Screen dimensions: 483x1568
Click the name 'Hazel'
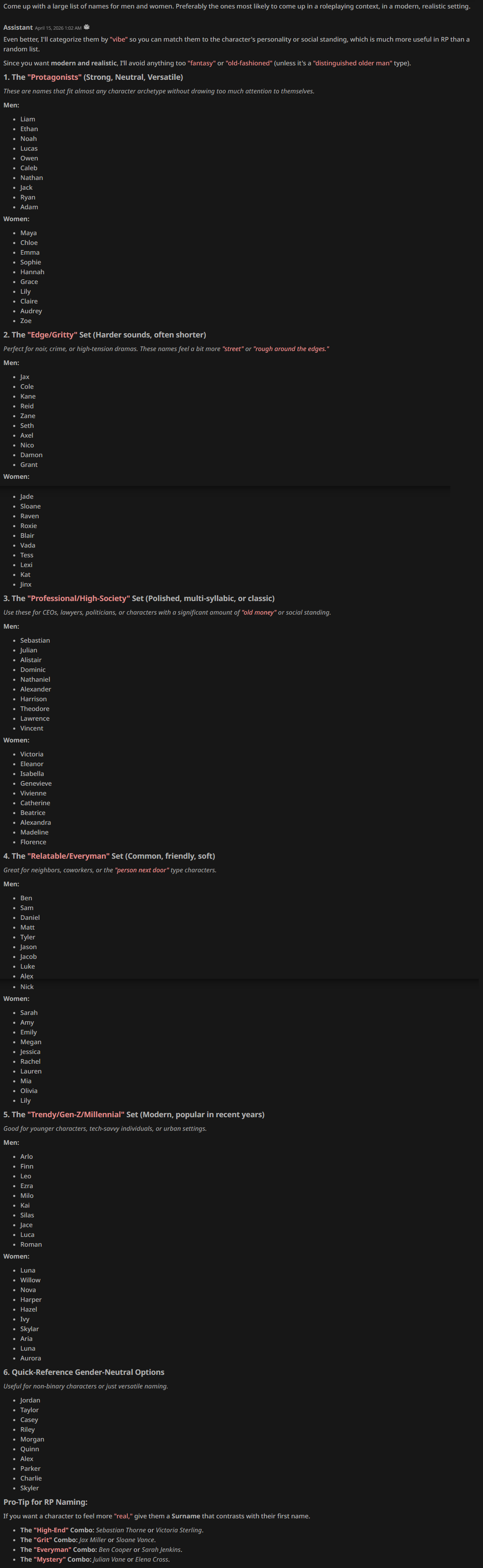coord(28,1309)
